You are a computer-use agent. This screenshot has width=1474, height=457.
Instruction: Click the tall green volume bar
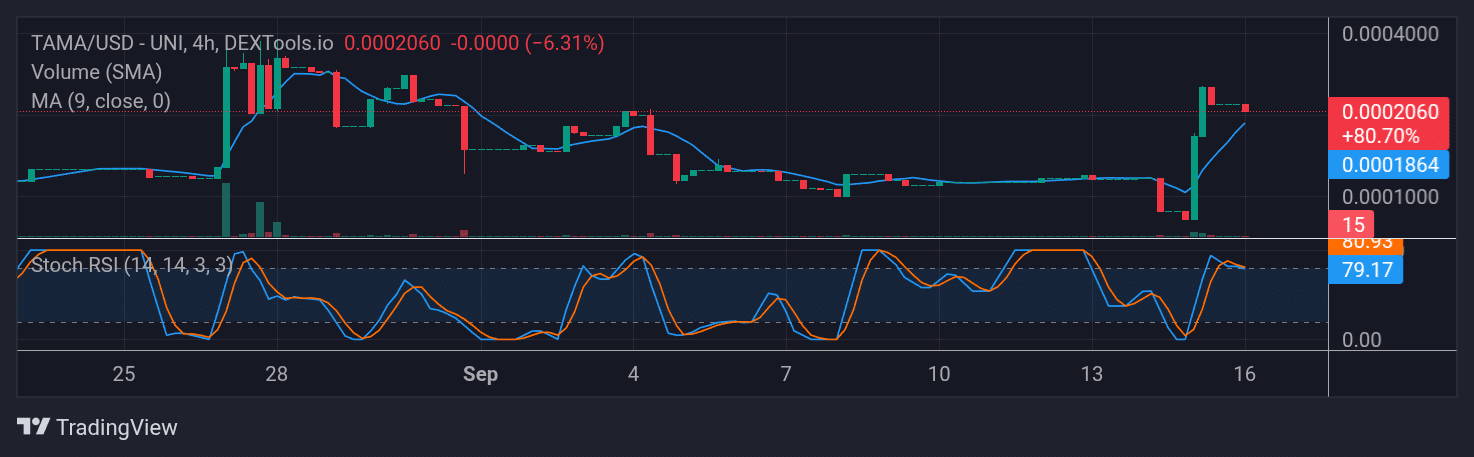[x=226, y=210]
